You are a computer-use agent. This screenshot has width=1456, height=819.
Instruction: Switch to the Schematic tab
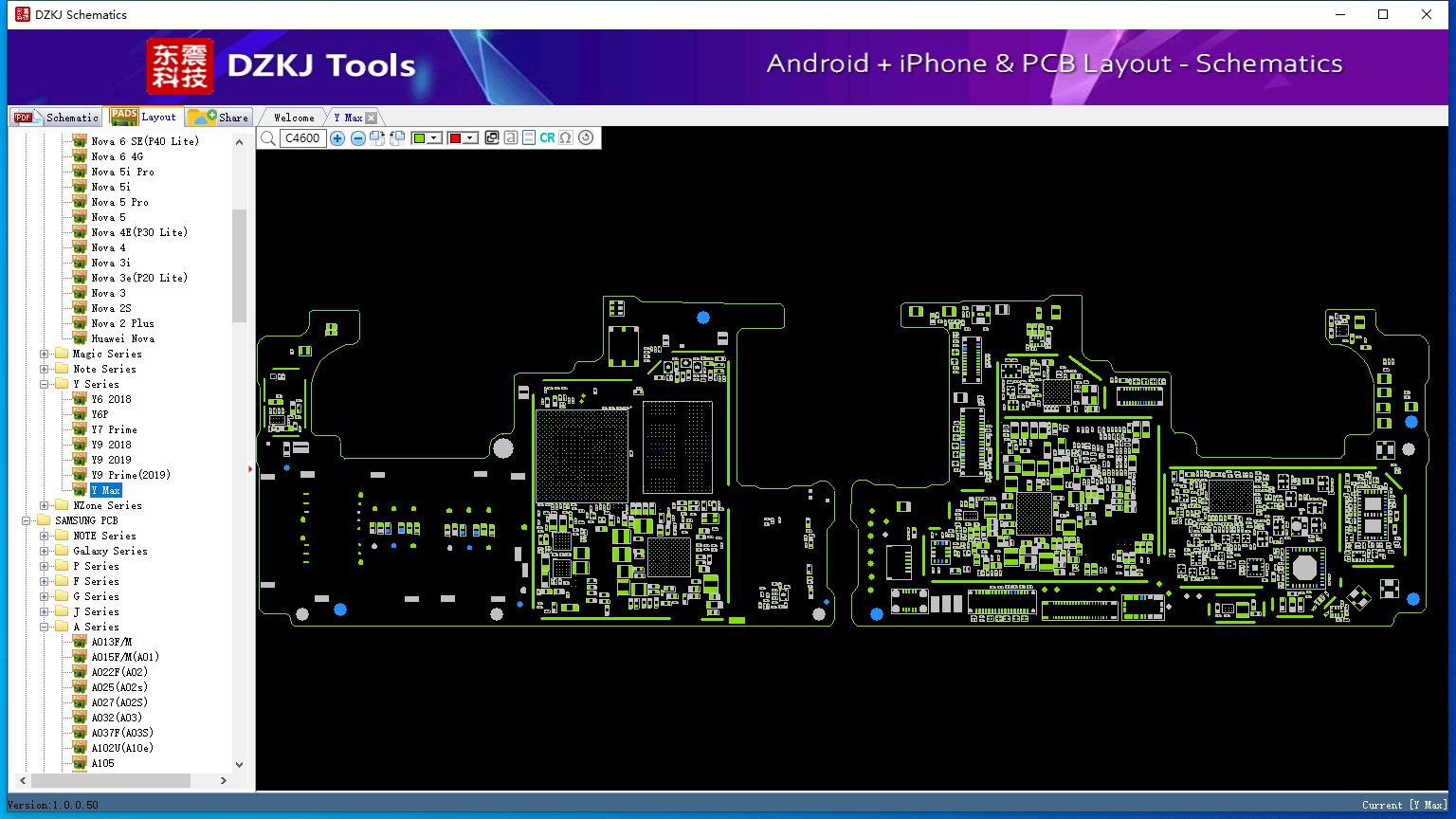click(x=57, y=118)
